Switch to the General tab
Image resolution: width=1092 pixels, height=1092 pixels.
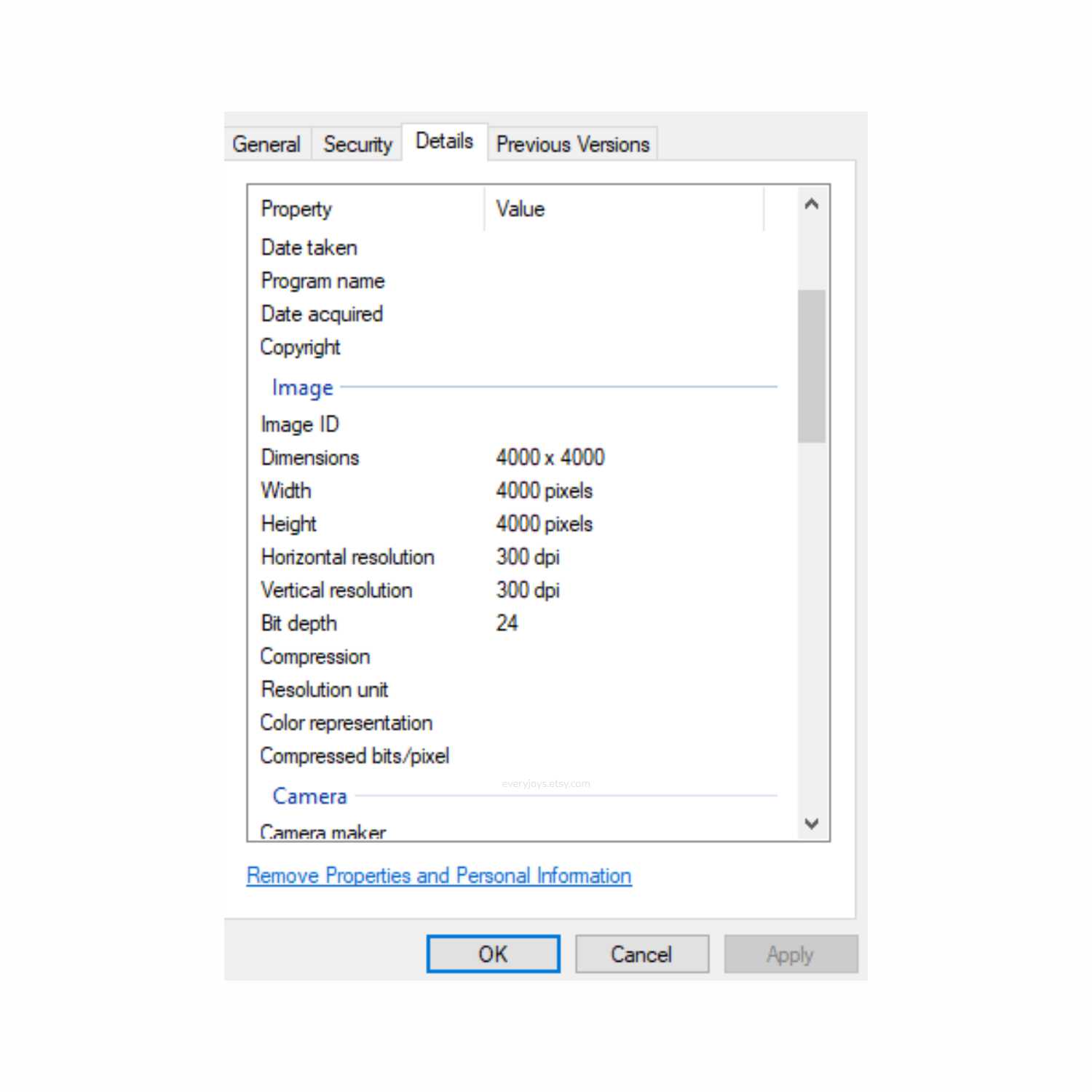pos(266,144)
